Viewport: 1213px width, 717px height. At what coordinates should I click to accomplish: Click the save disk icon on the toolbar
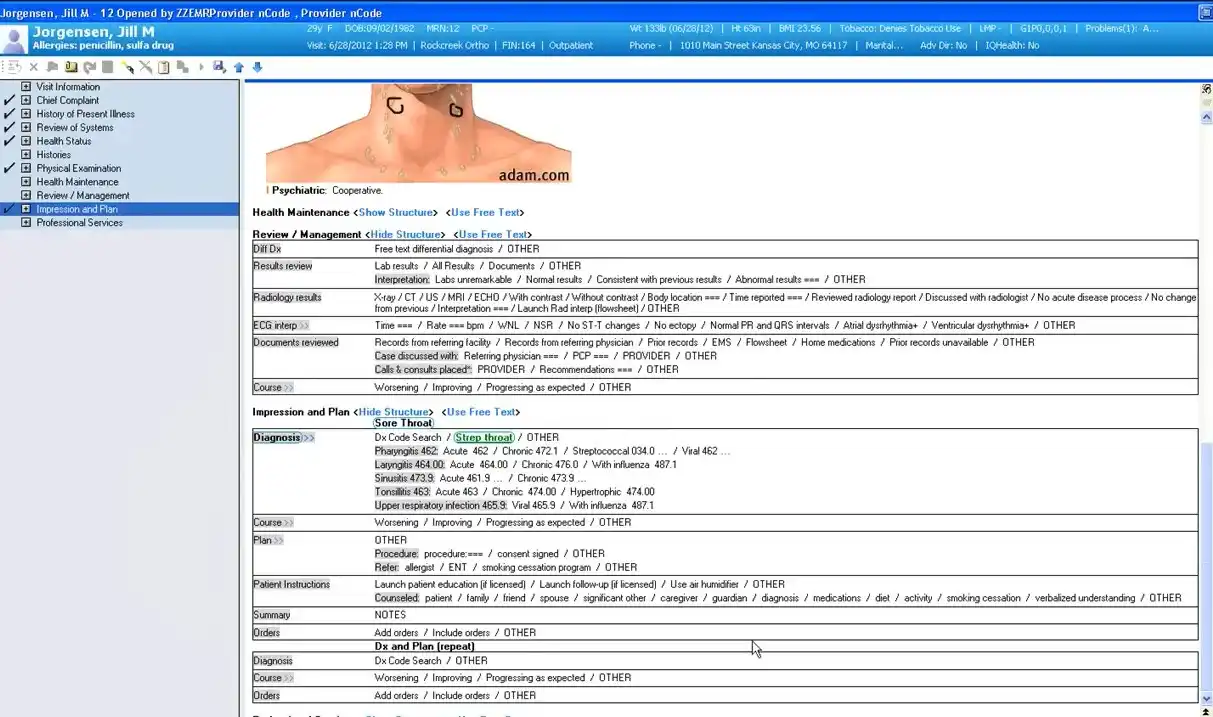click(219, 66)
